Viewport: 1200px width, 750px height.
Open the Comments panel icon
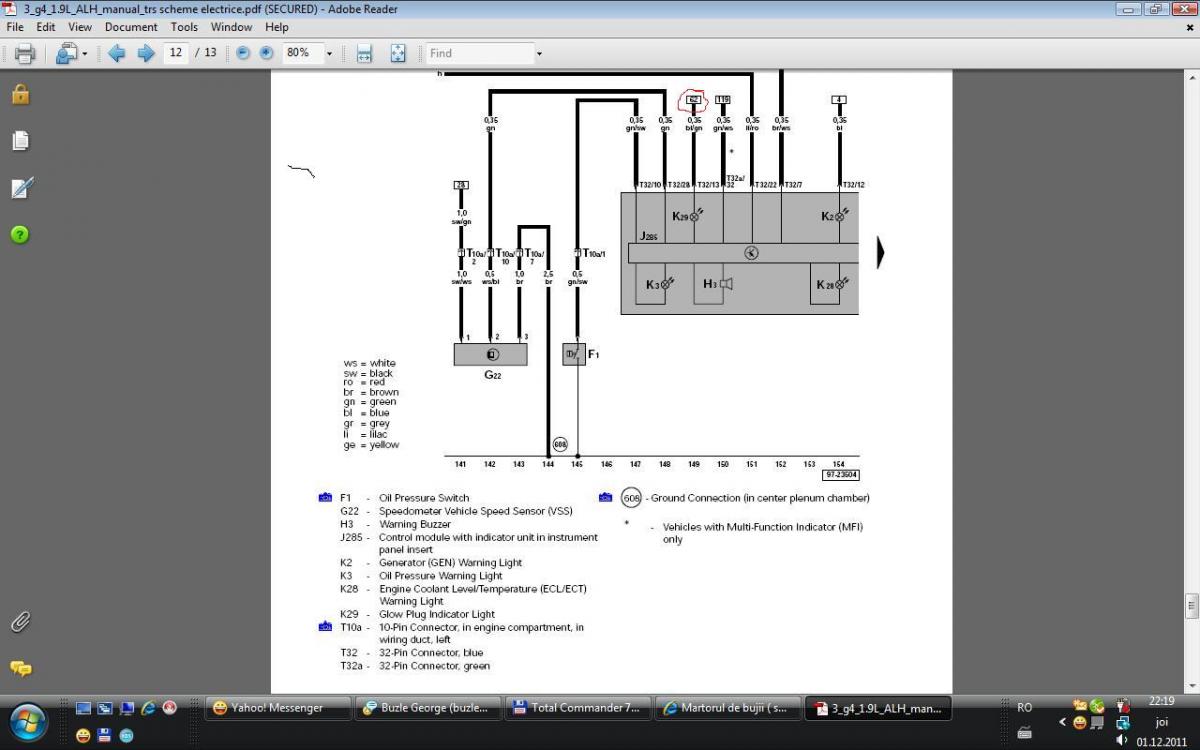click(x=21, y=668)
